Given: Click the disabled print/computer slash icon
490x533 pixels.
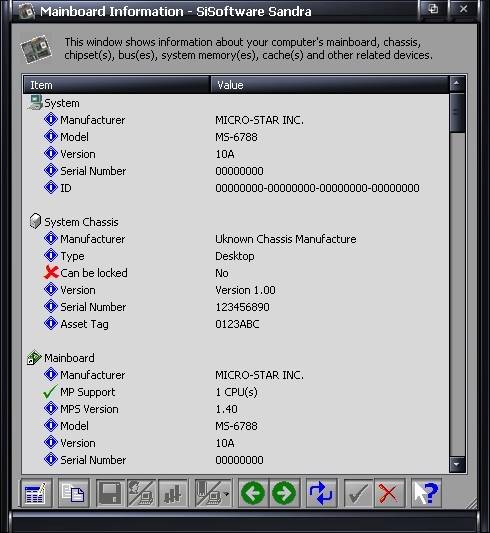Looking at the screenshot, I should click(141, 493).
